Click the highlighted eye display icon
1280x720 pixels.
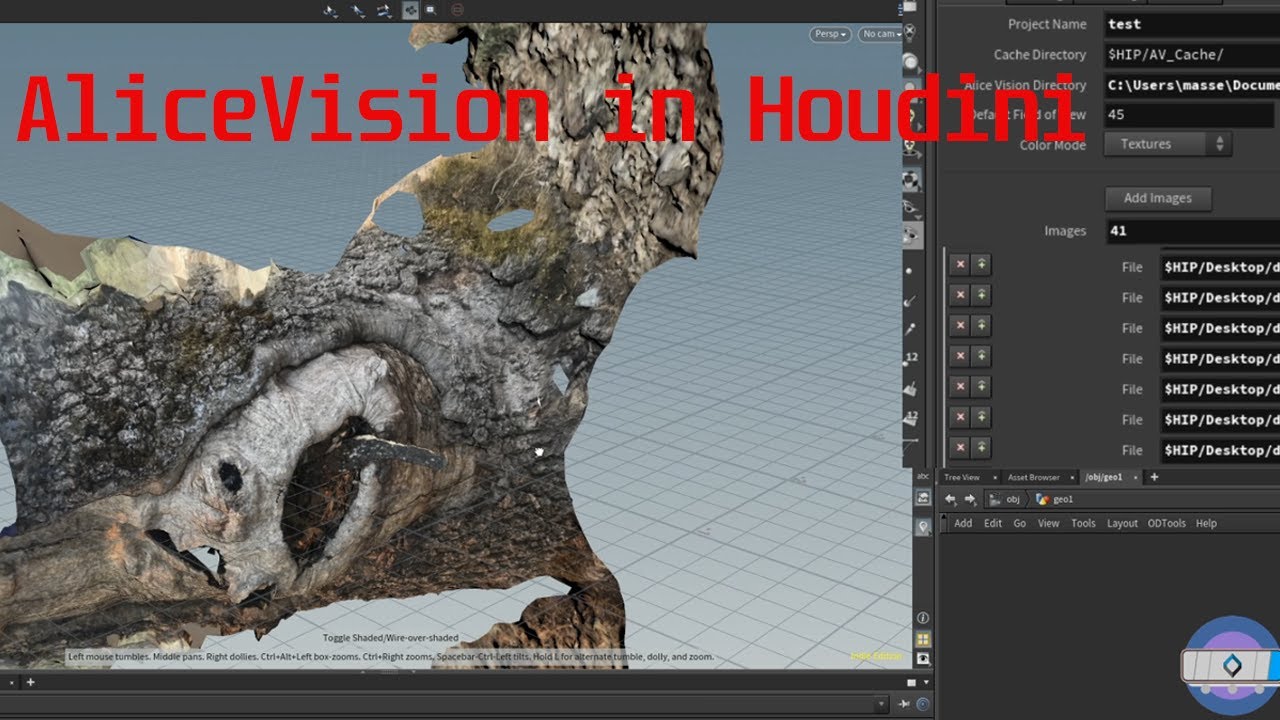pos(911,234)
